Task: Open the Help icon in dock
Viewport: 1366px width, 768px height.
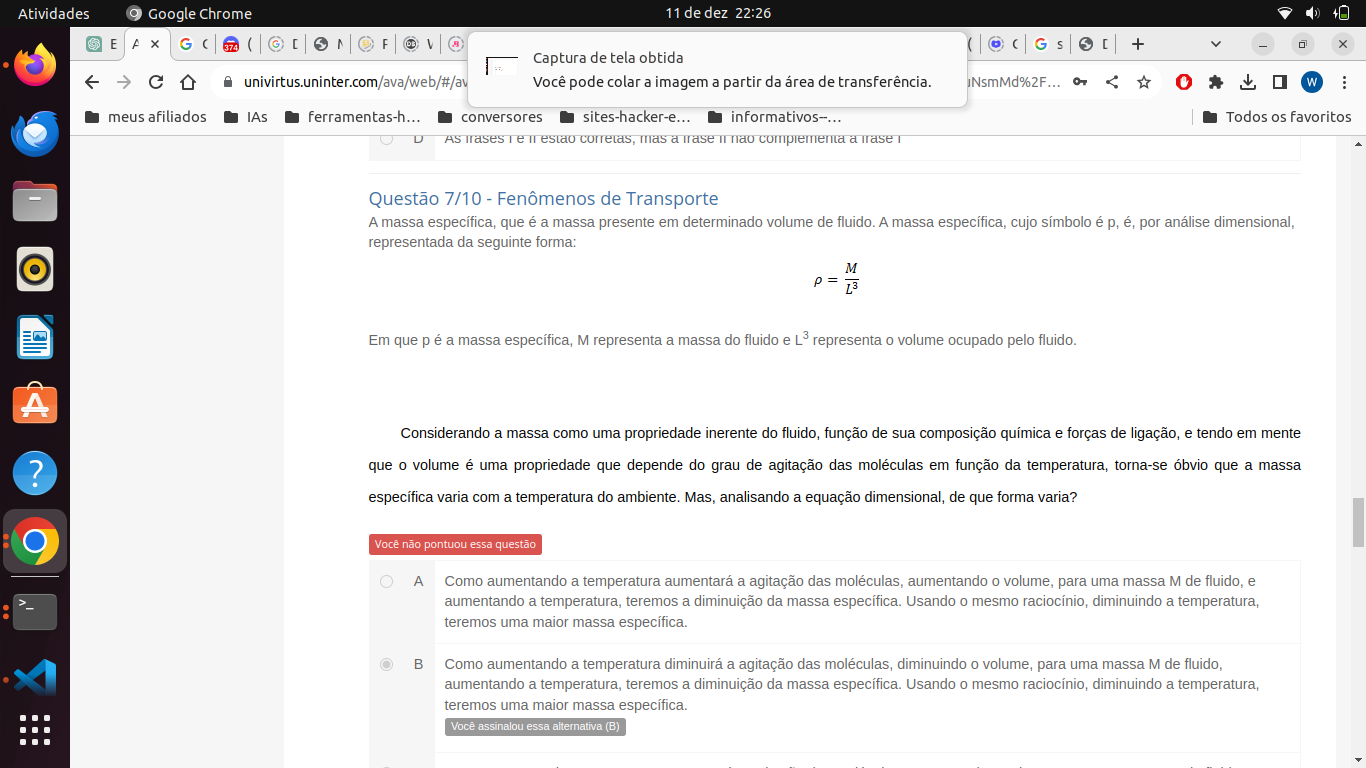Action: tap(35, 473)
